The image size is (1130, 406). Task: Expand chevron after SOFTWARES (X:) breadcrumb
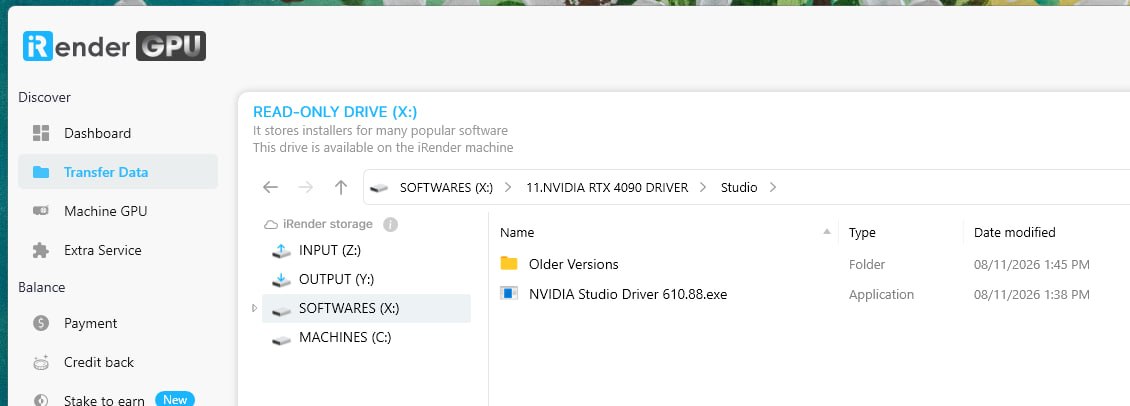tap(509, 187)
